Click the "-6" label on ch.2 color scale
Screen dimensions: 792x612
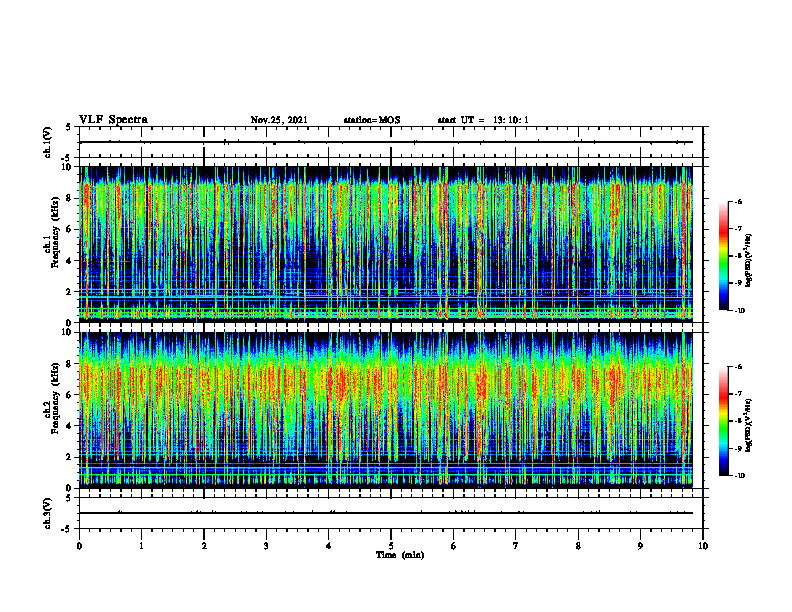[738, 368]
